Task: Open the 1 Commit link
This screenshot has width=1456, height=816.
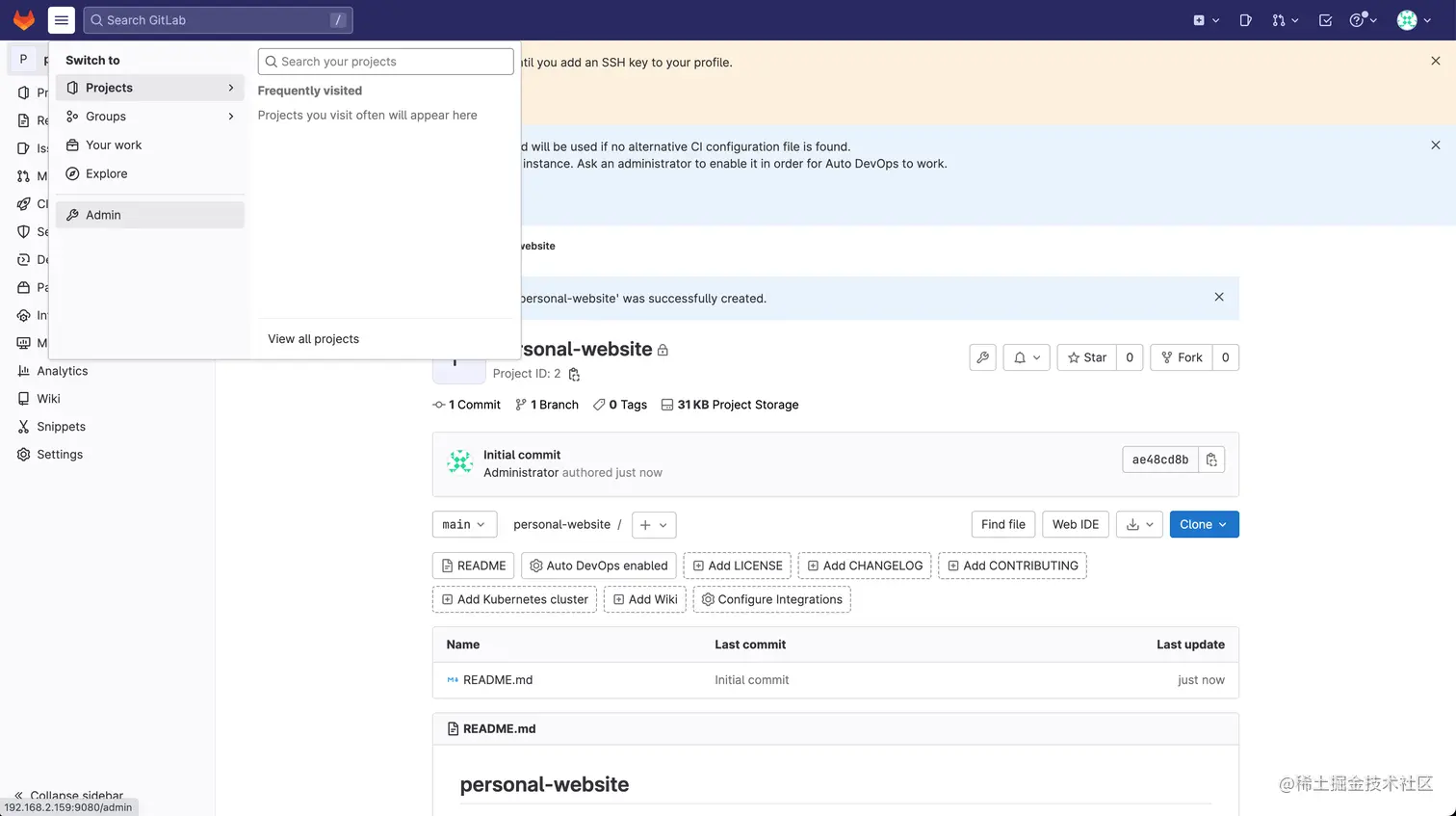Action: [467, 405]
